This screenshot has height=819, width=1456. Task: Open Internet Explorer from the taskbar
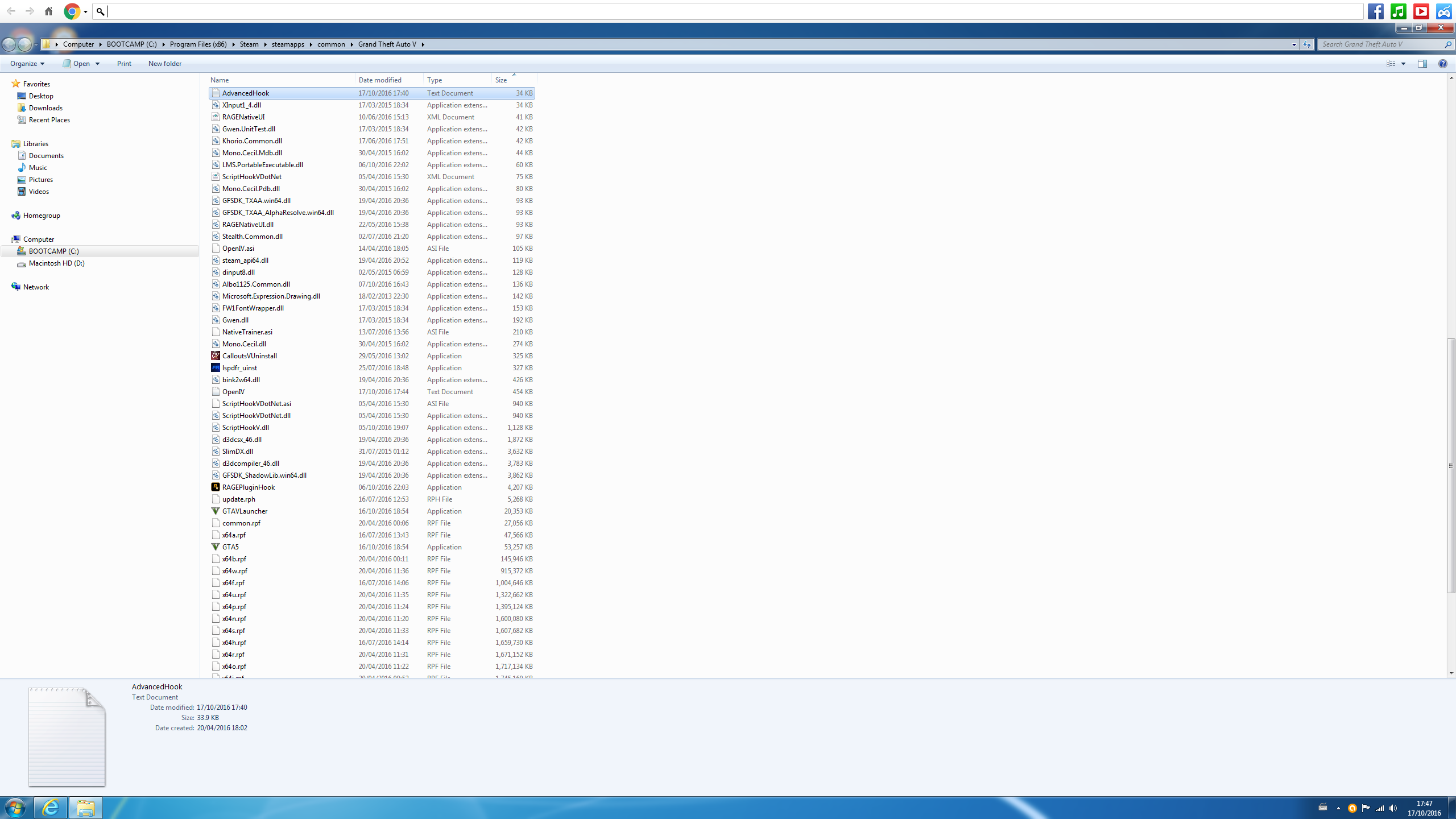pyautogui.click(x=51, y=807)
